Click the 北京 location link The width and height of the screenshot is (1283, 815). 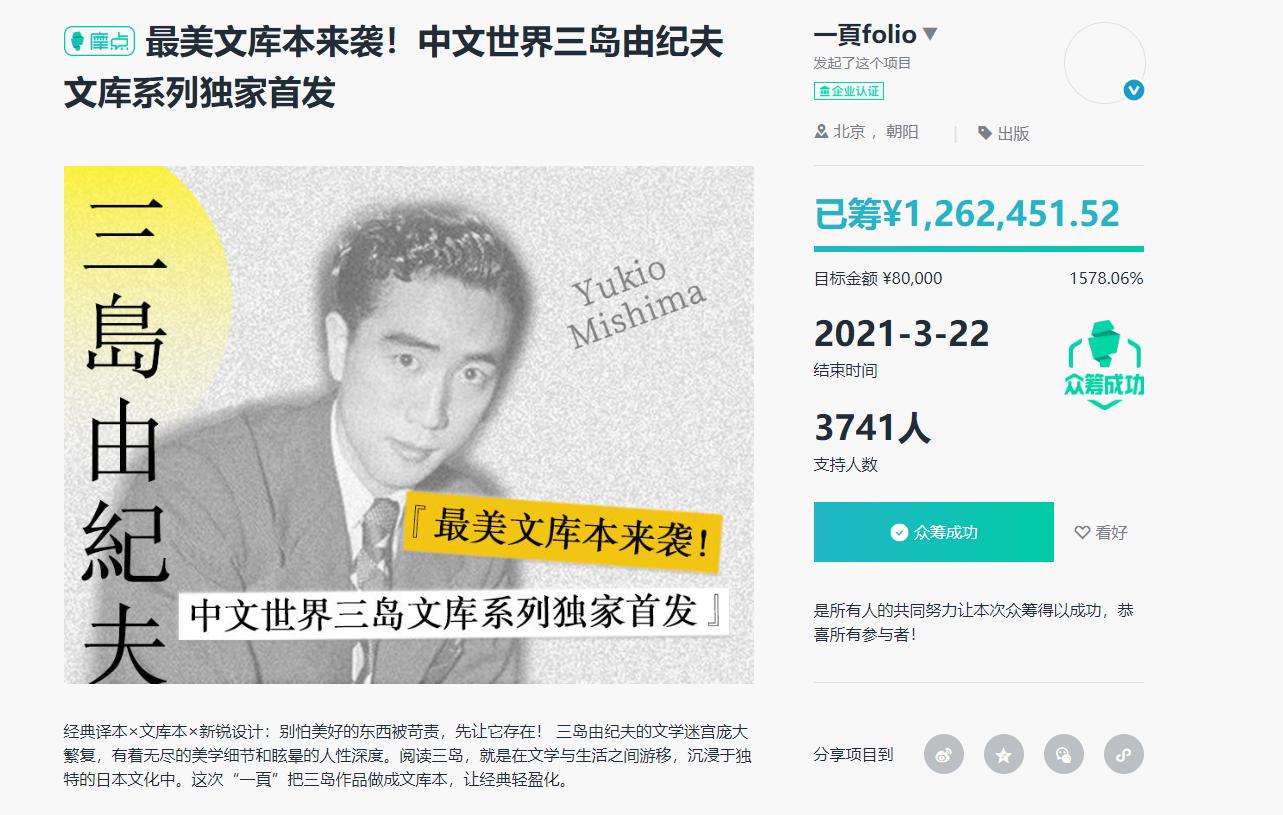[849, 132]
